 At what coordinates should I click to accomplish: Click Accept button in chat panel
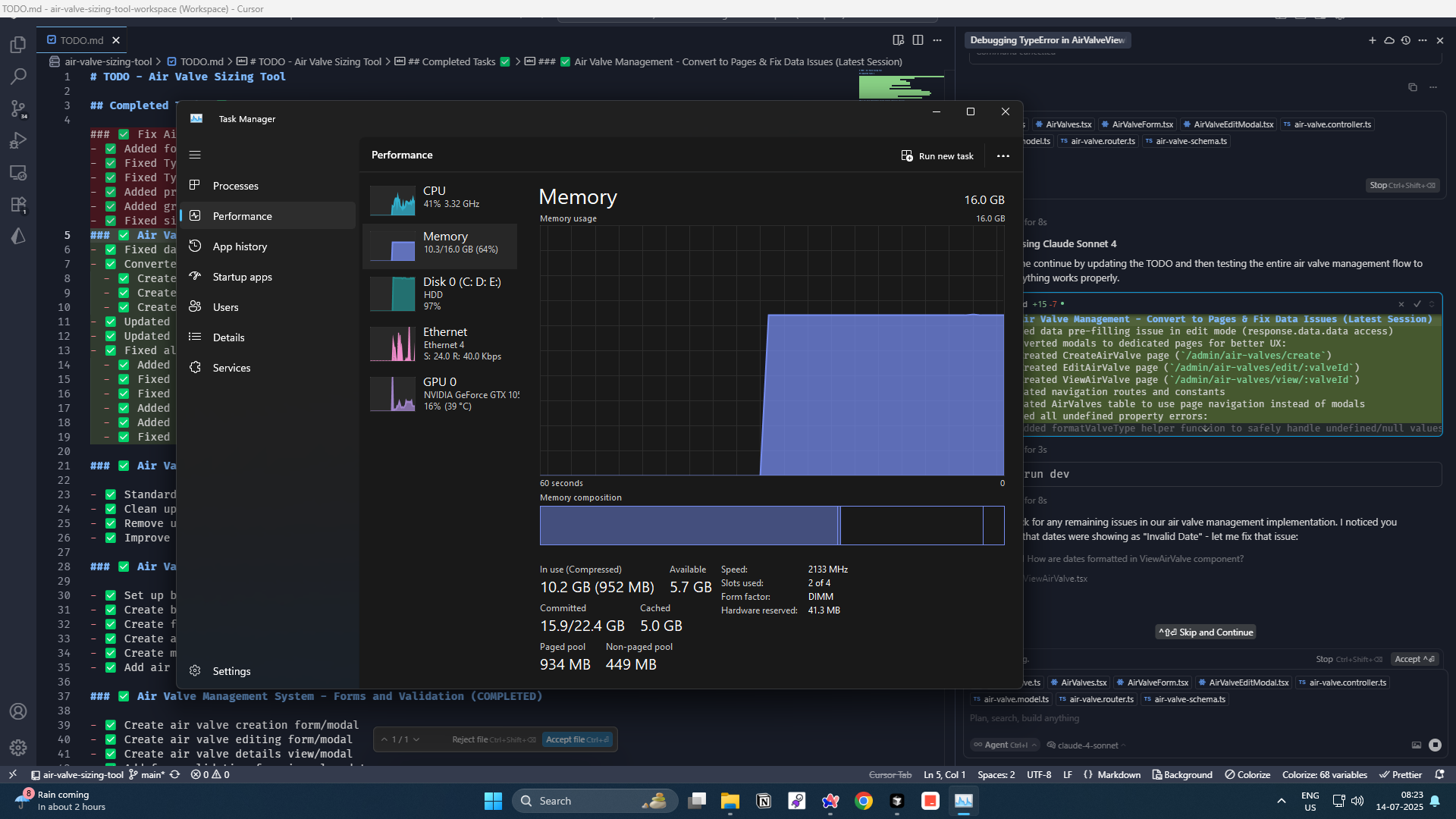[x=1415, y=659]
